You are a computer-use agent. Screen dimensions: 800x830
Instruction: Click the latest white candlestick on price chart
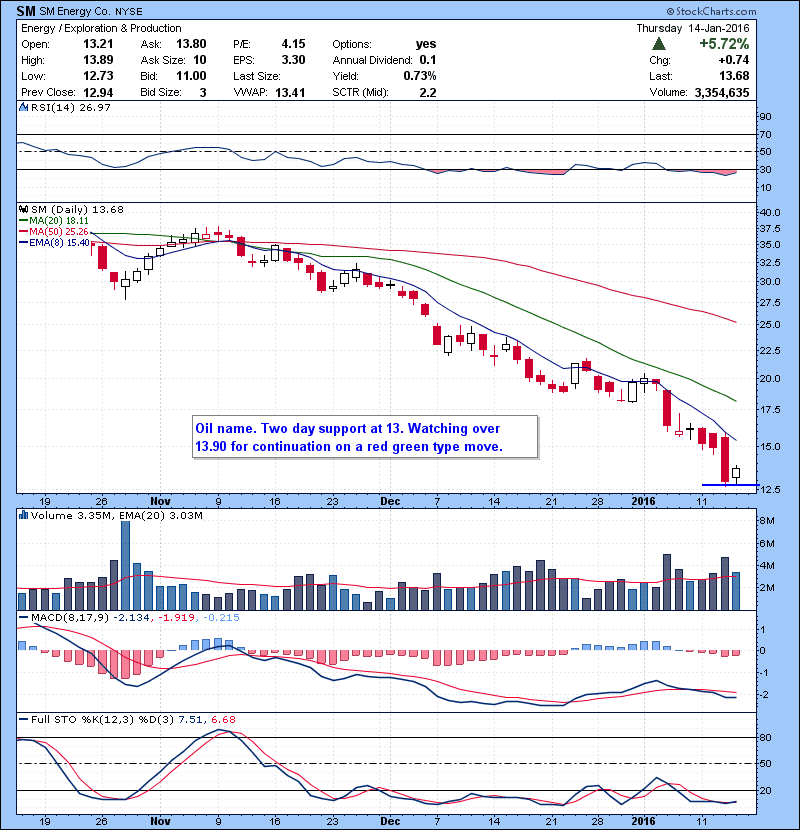(x=736, y=473)
